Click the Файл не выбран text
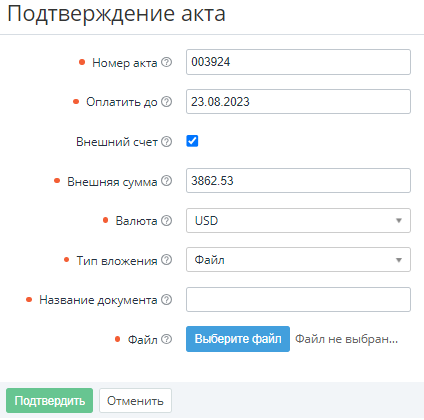This screenshot has height=420, width=424. 347,339
